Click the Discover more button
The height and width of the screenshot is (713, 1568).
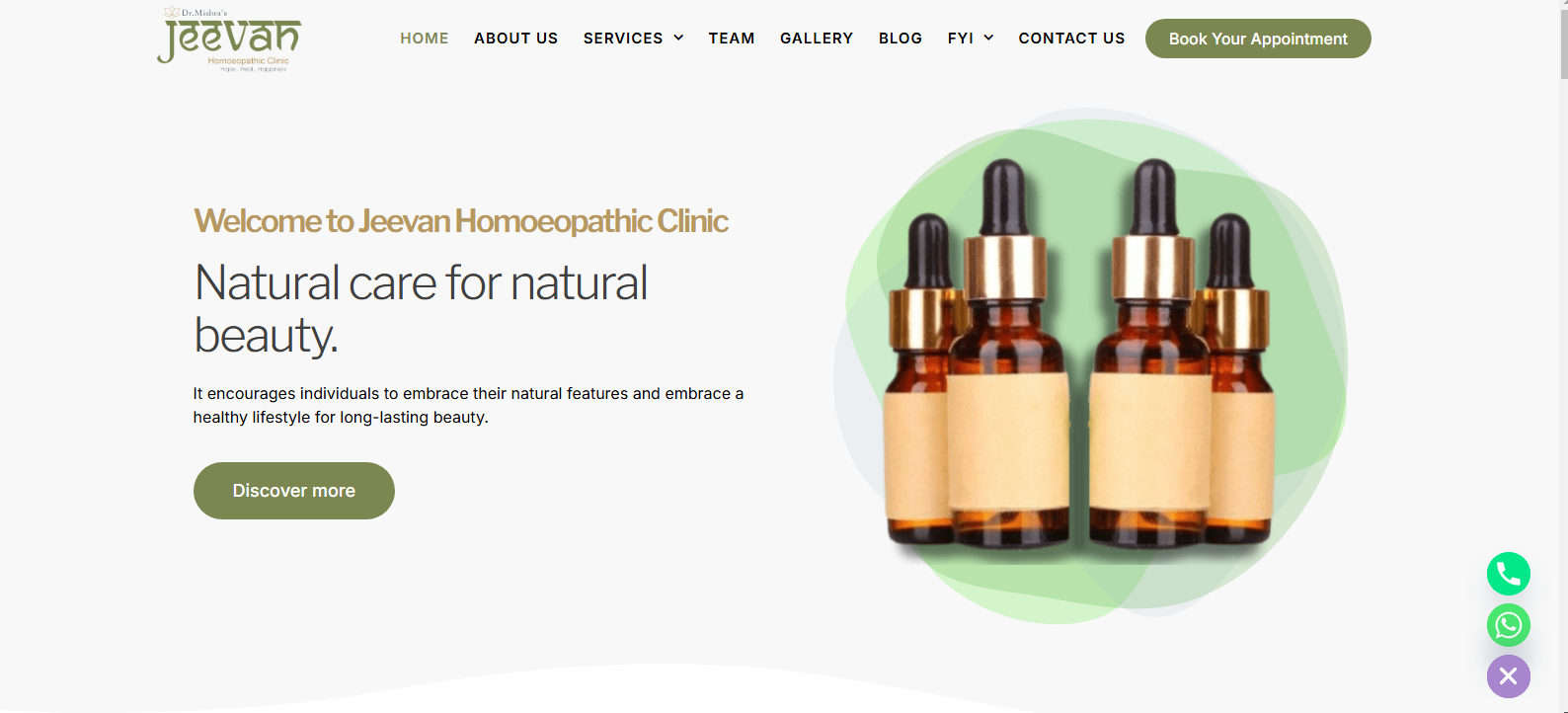(294, 491)
